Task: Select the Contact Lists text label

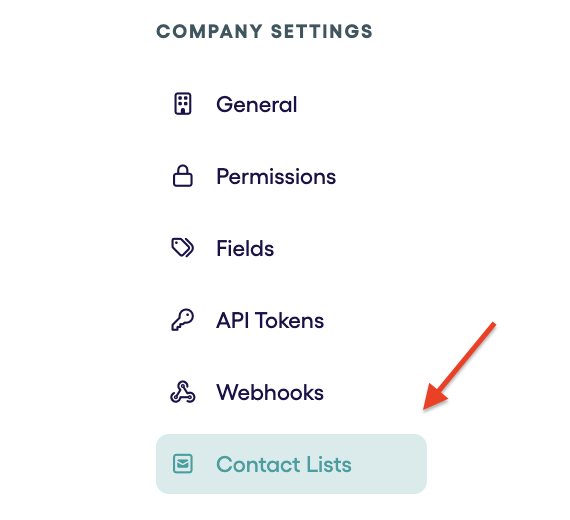Action: click(284, 465)
